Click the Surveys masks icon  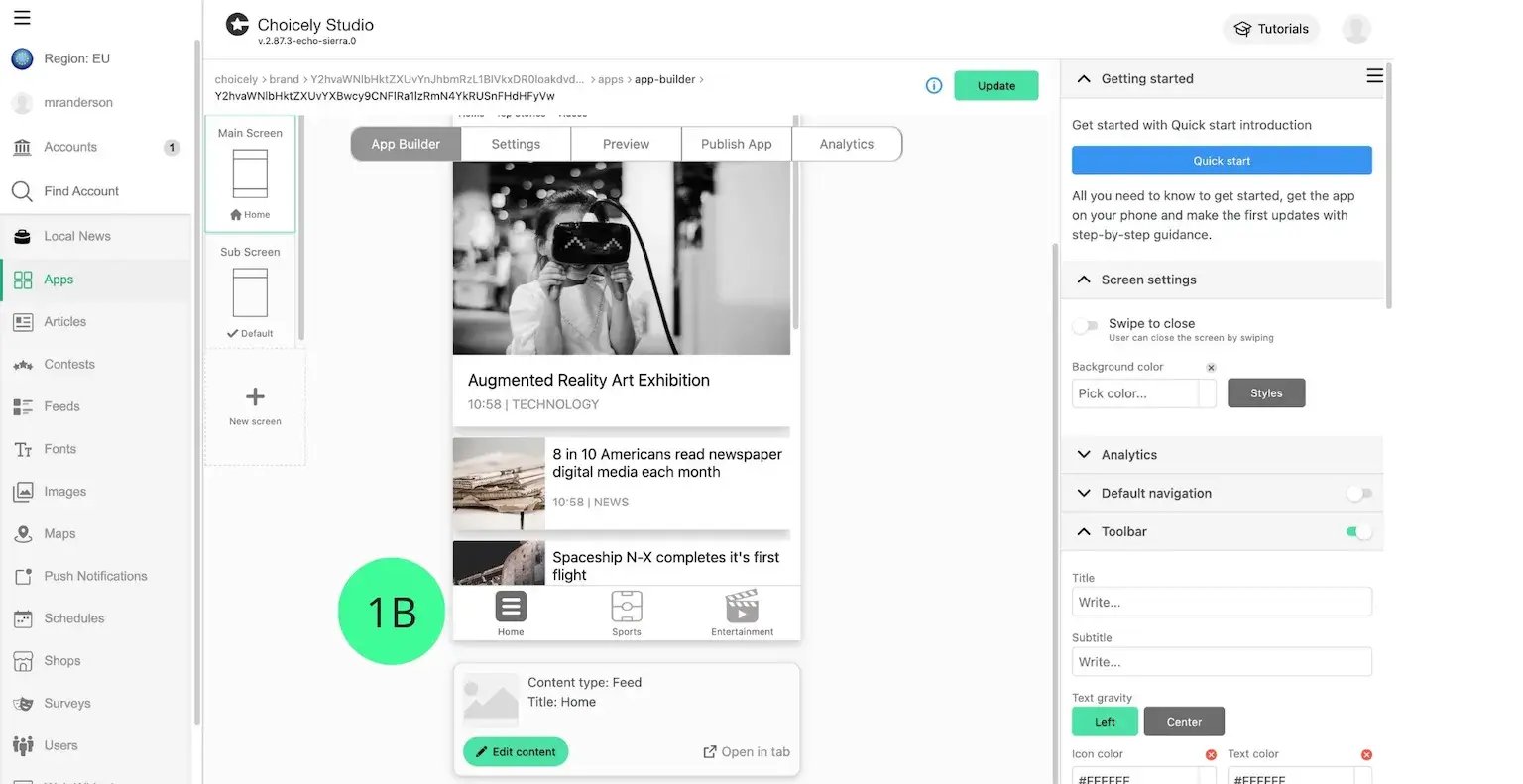[x=23, y=704]
